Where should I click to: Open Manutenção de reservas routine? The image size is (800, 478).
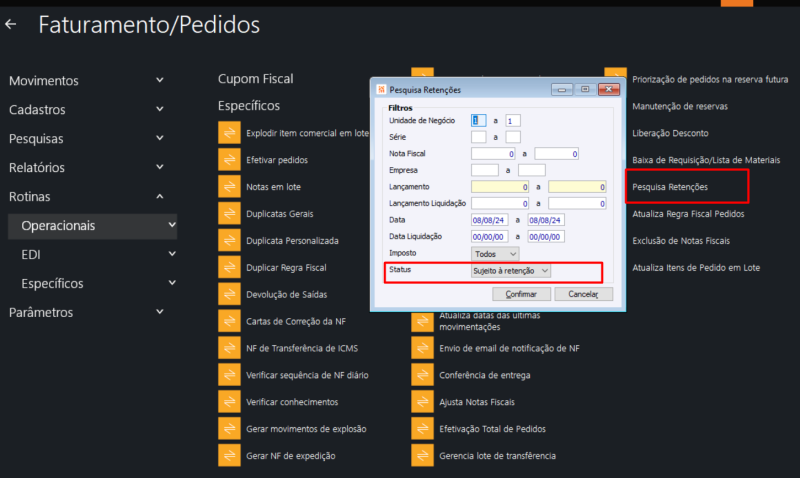680,106
